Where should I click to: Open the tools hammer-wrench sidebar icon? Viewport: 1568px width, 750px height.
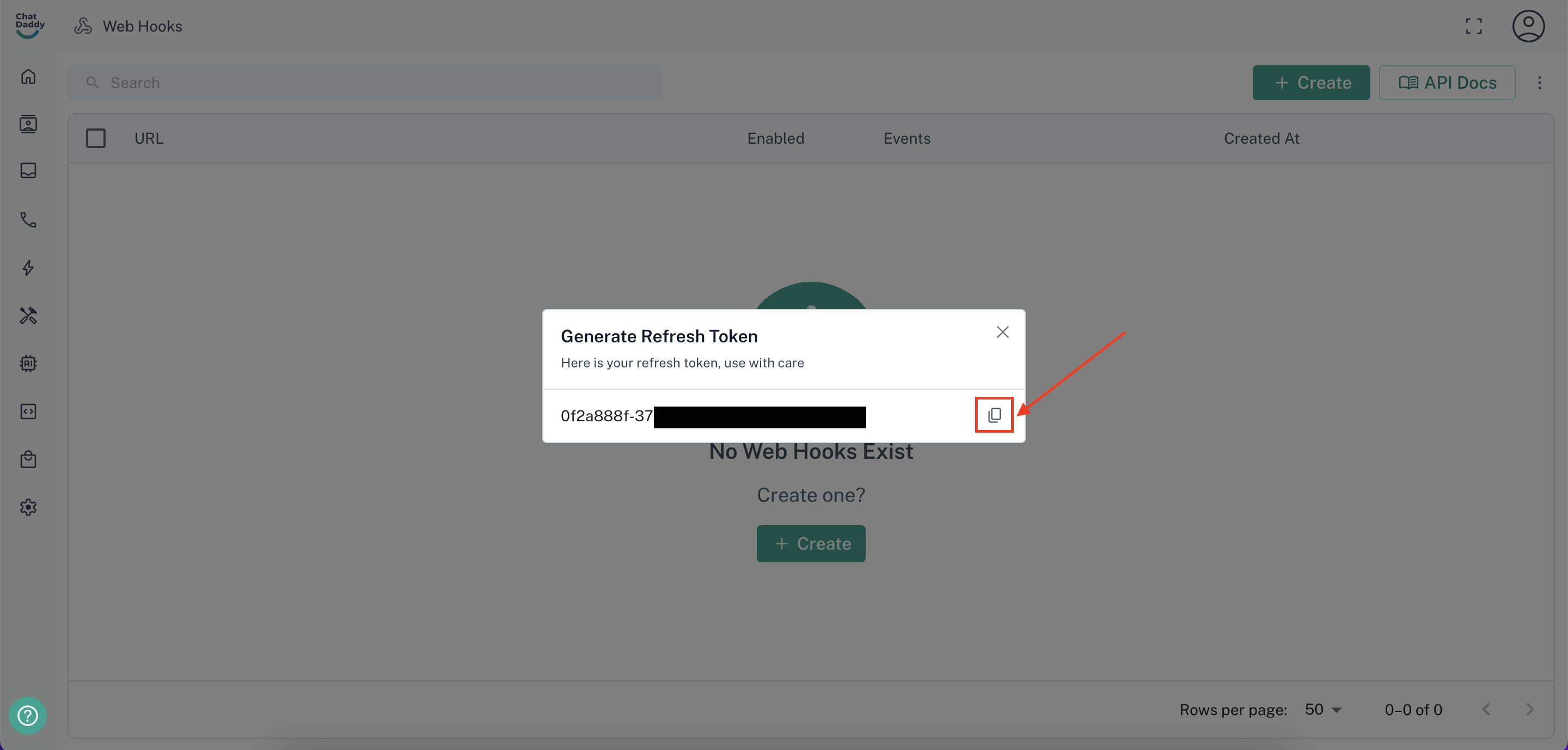pyautogui.click(x=28, y=316)
